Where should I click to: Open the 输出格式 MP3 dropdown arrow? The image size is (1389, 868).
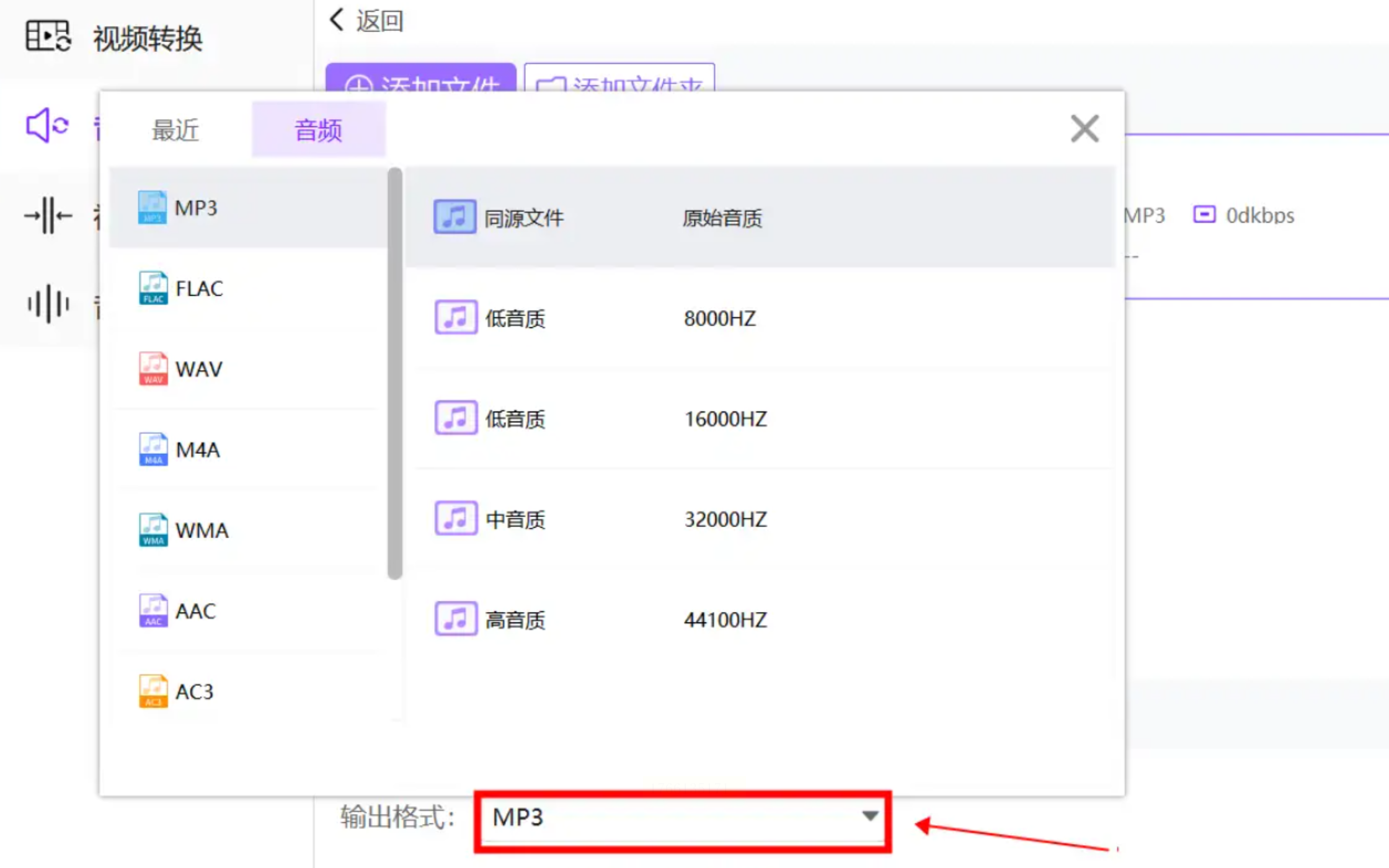[x=870, y=816]
